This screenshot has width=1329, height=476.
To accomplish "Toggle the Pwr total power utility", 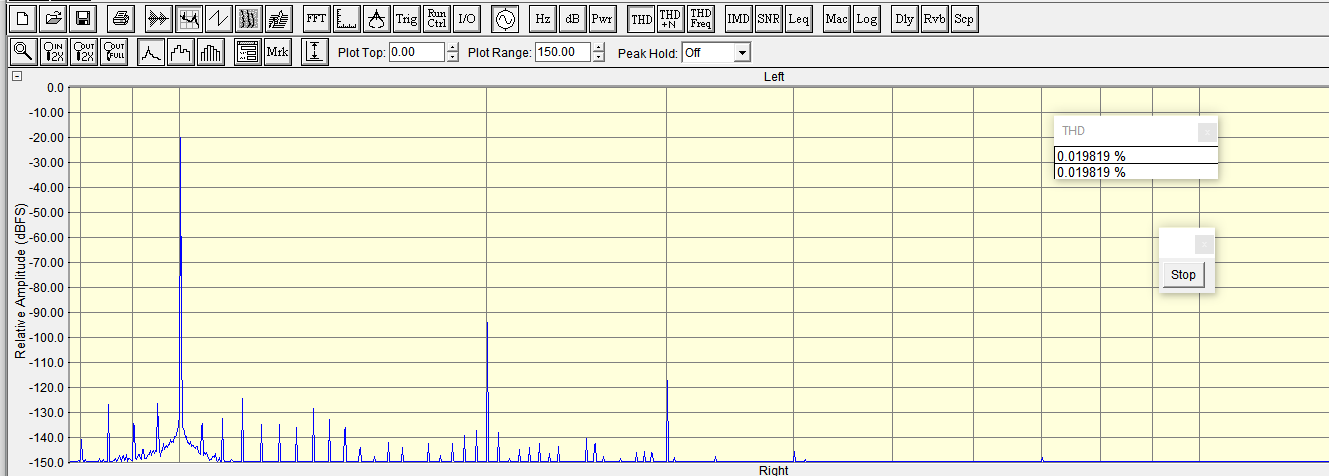I will coord(602,18).
